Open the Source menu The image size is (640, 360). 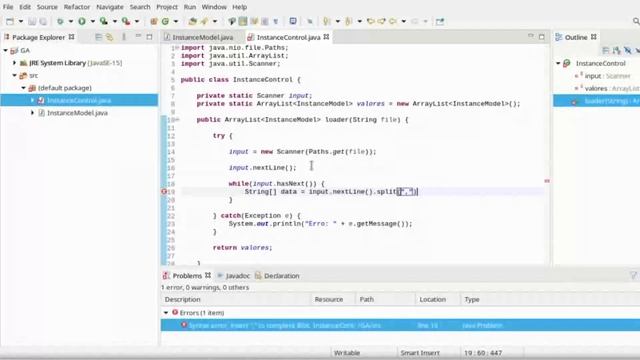pyautogui.click(x=47, y=7)
